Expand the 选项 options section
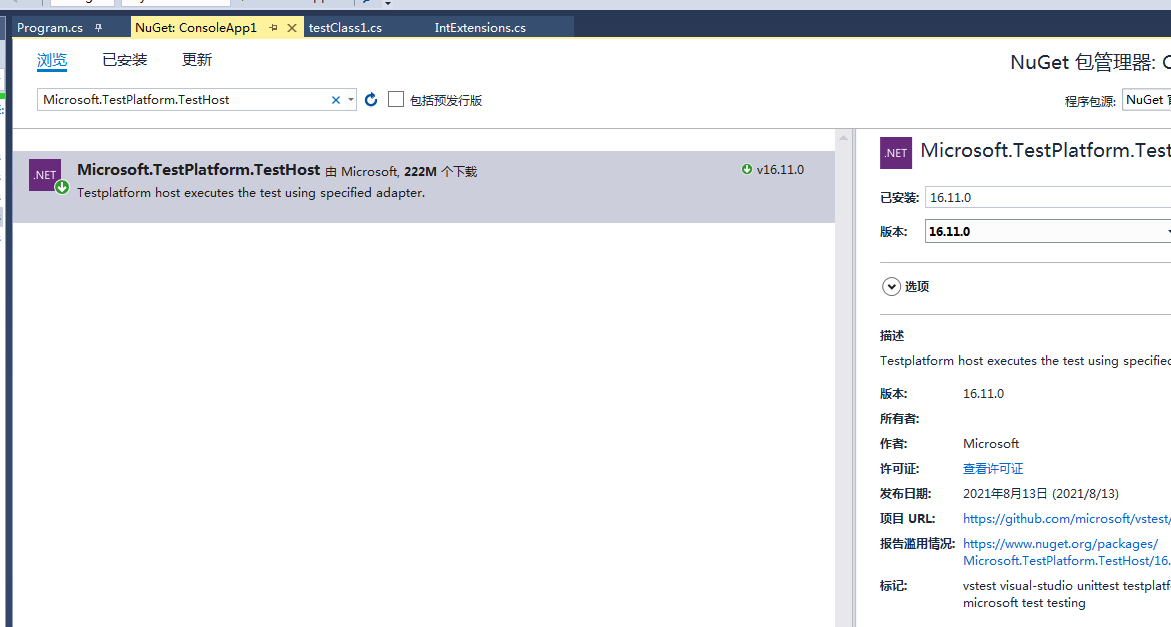1171x627 pixels. click(x=891, y=287)
